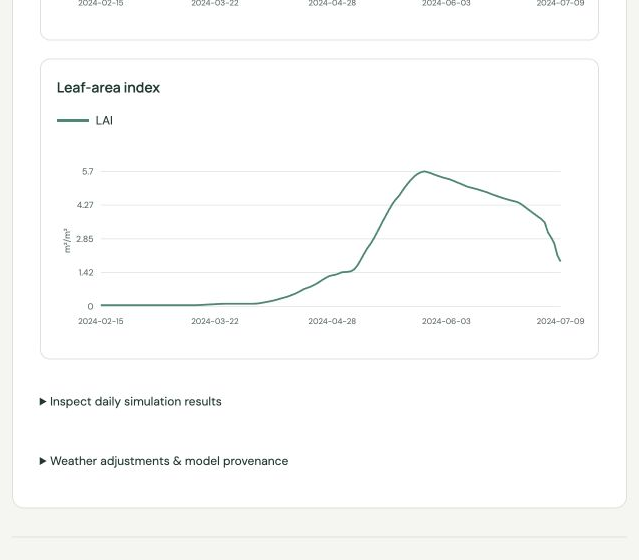Click the 2.85 y-axis tick label
The width and height of the screenshot is (639, 560).
pyautogui.click(x=85, y=239)
